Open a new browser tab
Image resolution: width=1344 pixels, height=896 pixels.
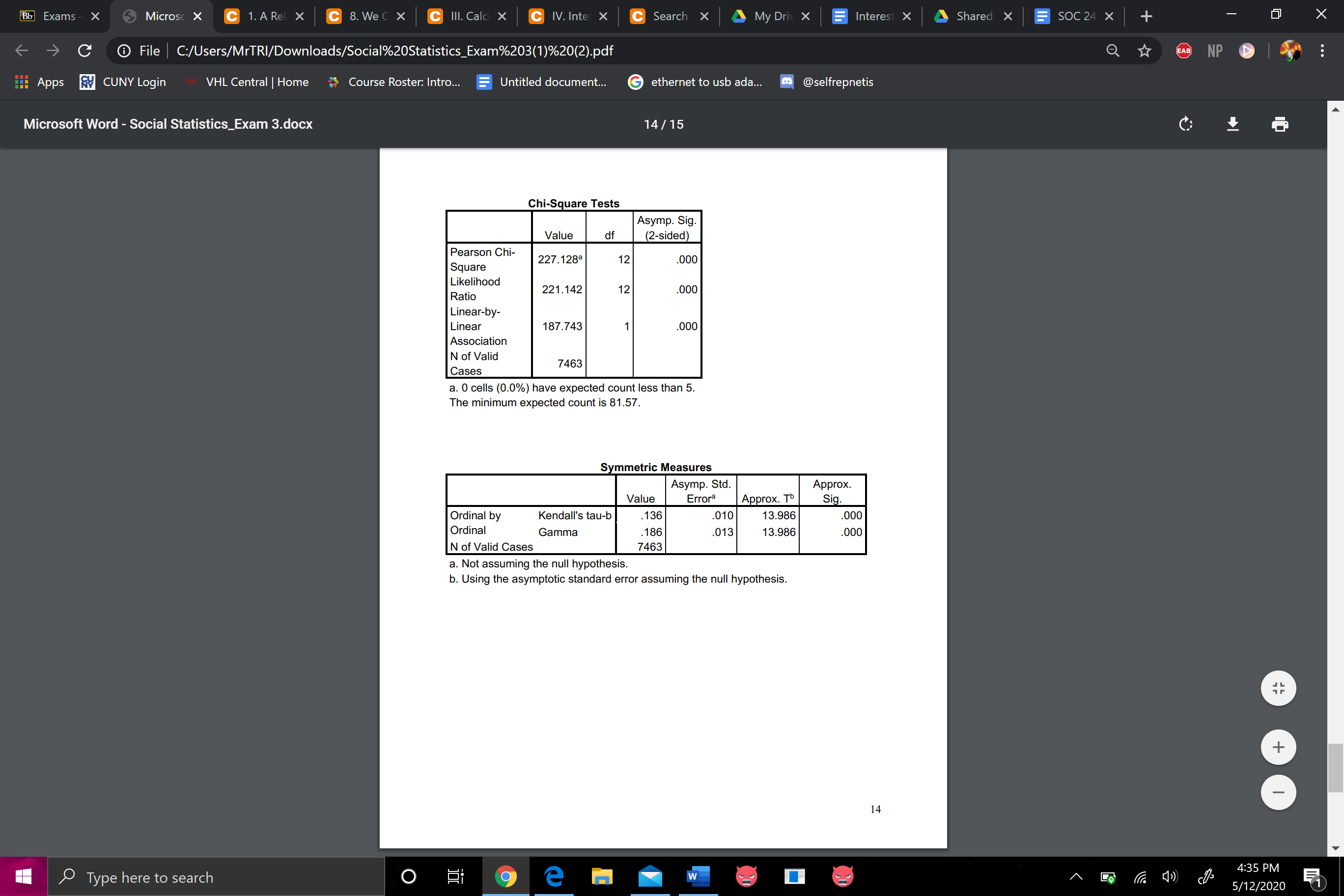[x=1146, y=16]
